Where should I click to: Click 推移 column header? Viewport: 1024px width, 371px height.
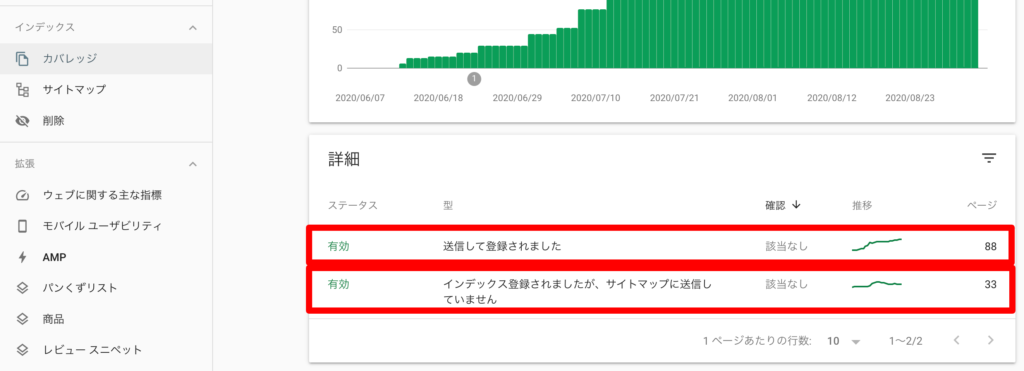[862, 205]
